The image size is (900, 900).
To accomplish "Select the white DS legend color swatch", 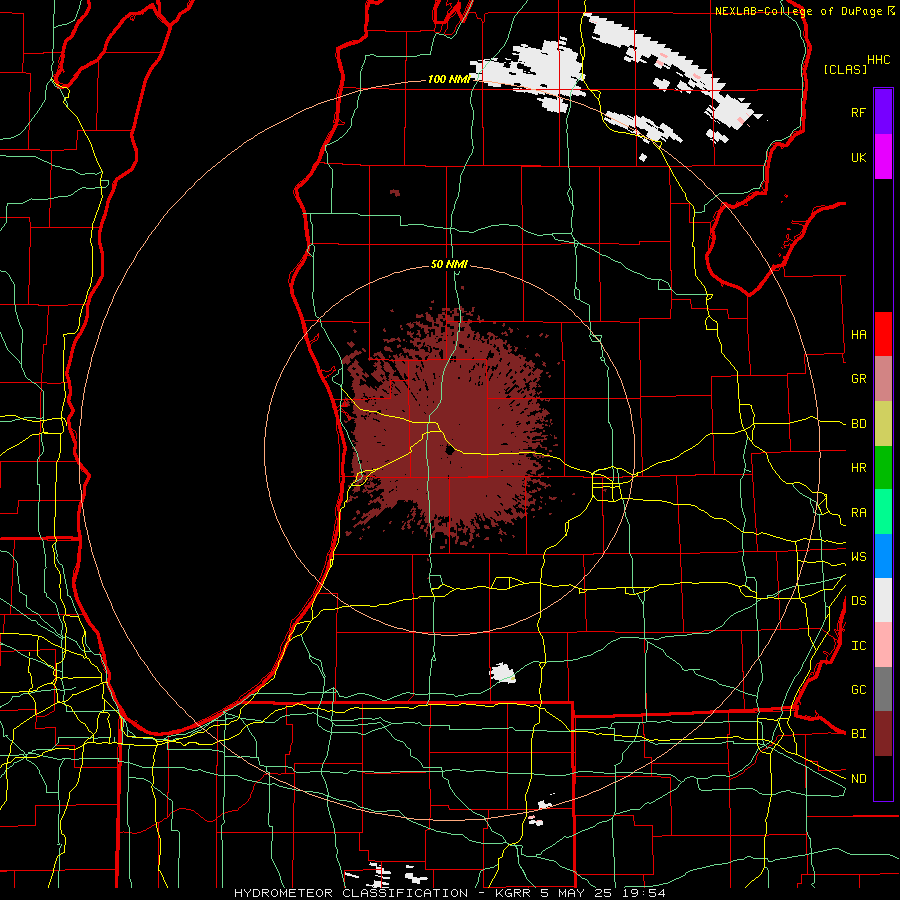I will tap(883, 600).
